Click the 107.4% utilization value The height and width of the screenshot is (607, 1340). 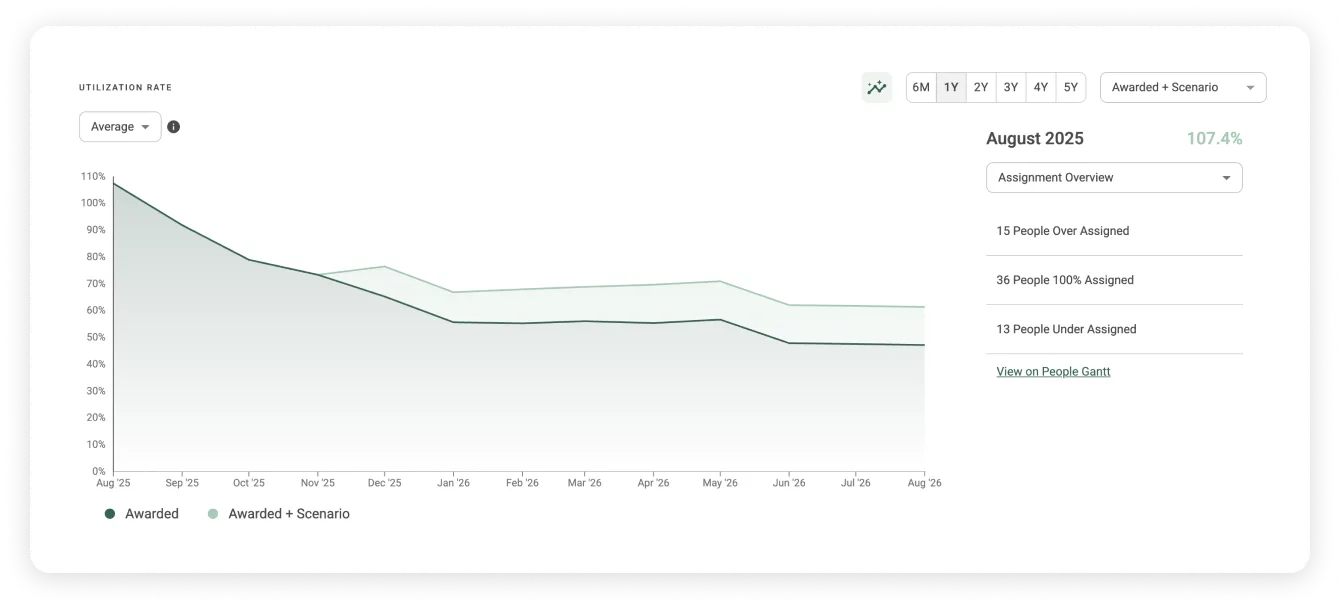(x=1214, y=139)
